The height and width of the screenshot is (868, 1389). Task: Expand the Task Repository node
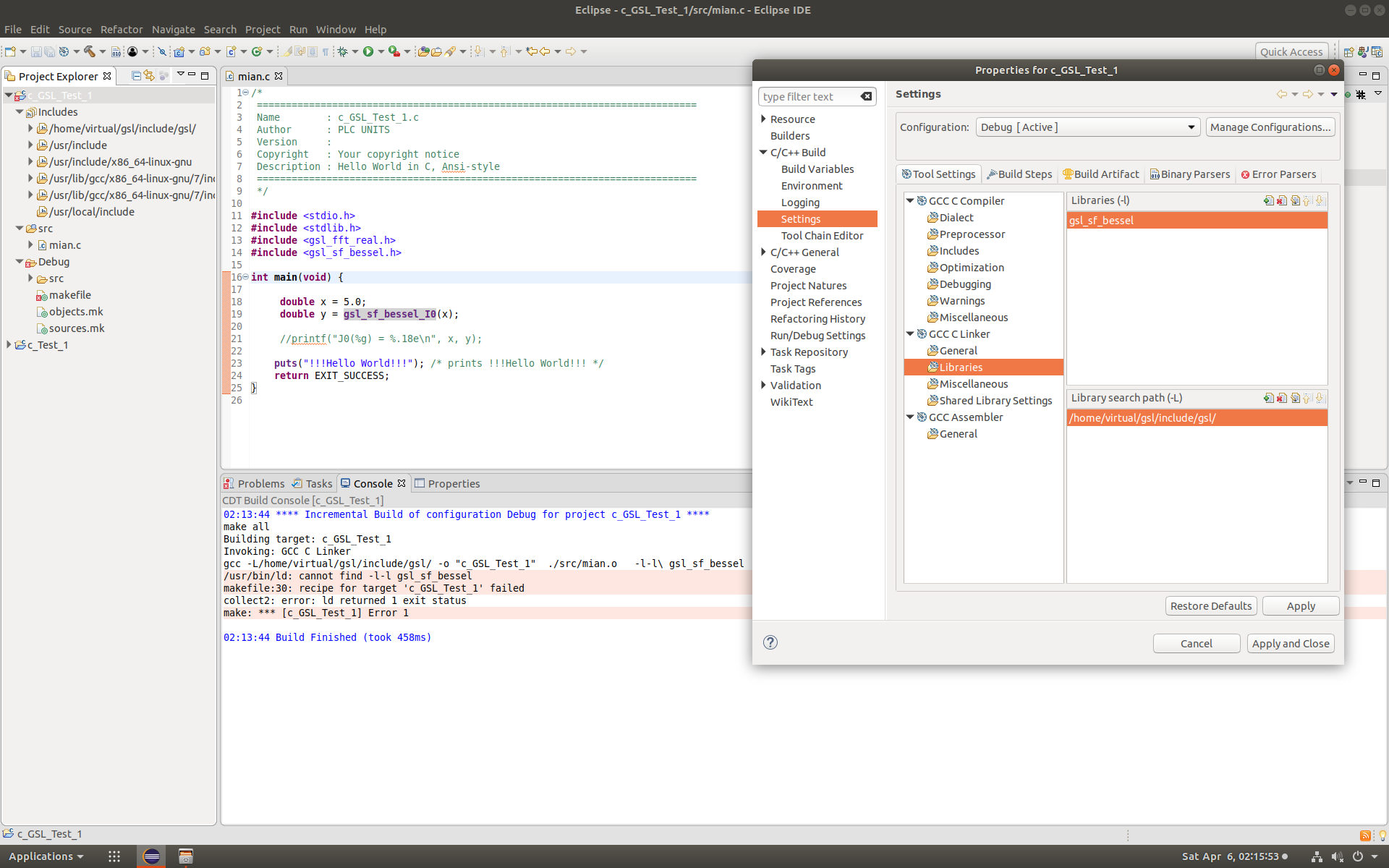tap(763, 352)
